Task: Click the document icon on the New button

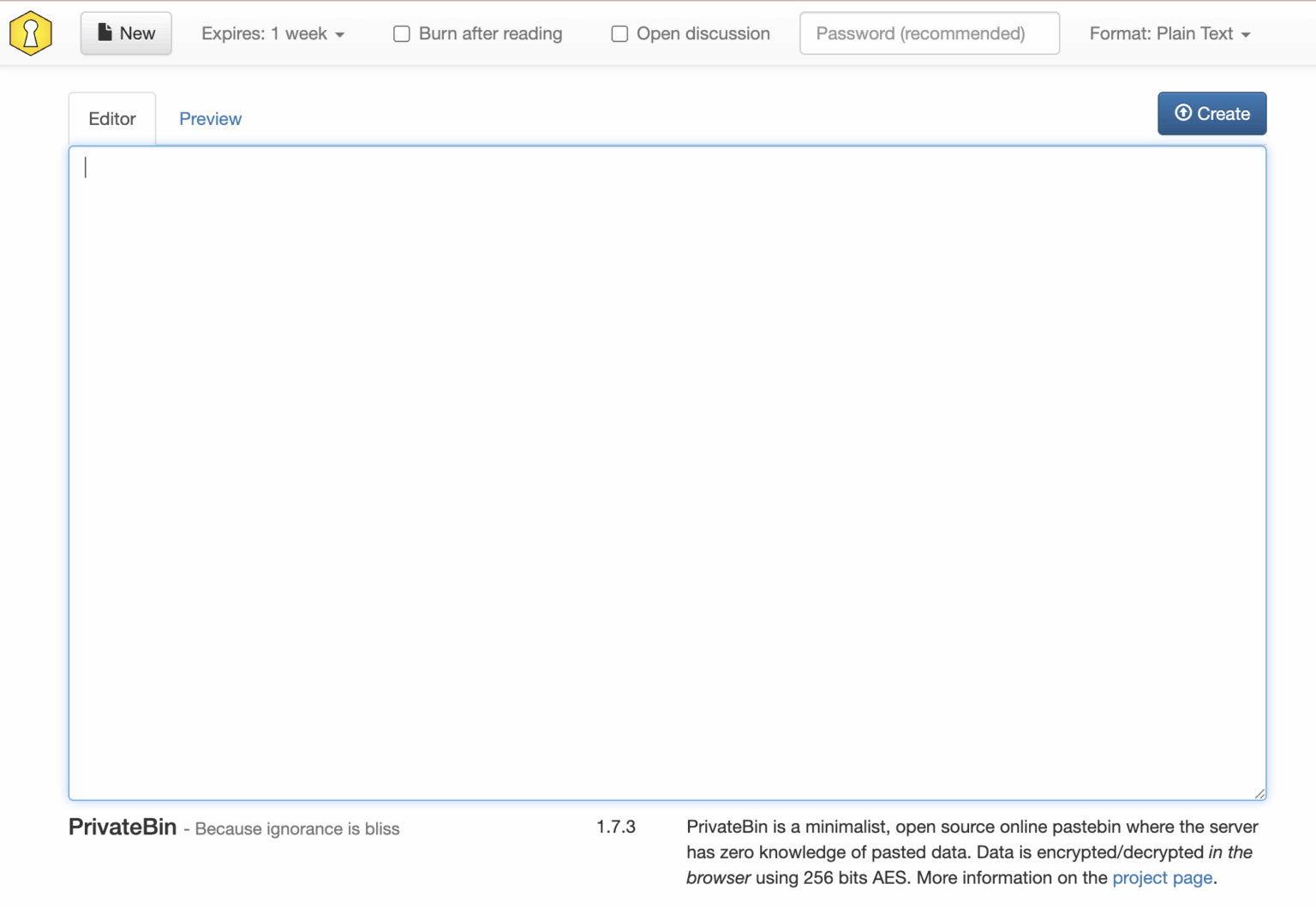Action: (104, 32)
